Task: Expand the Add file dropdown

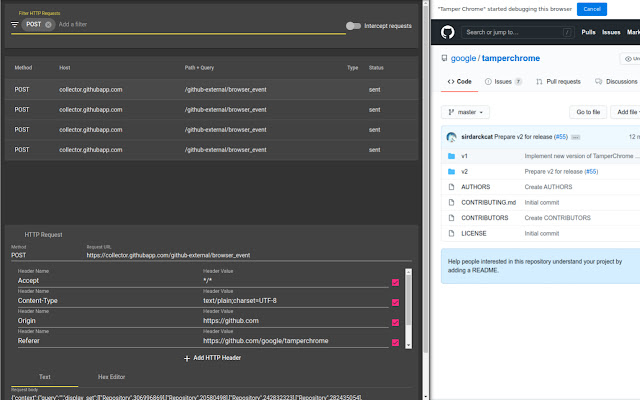Action: [x=625, y=112]
